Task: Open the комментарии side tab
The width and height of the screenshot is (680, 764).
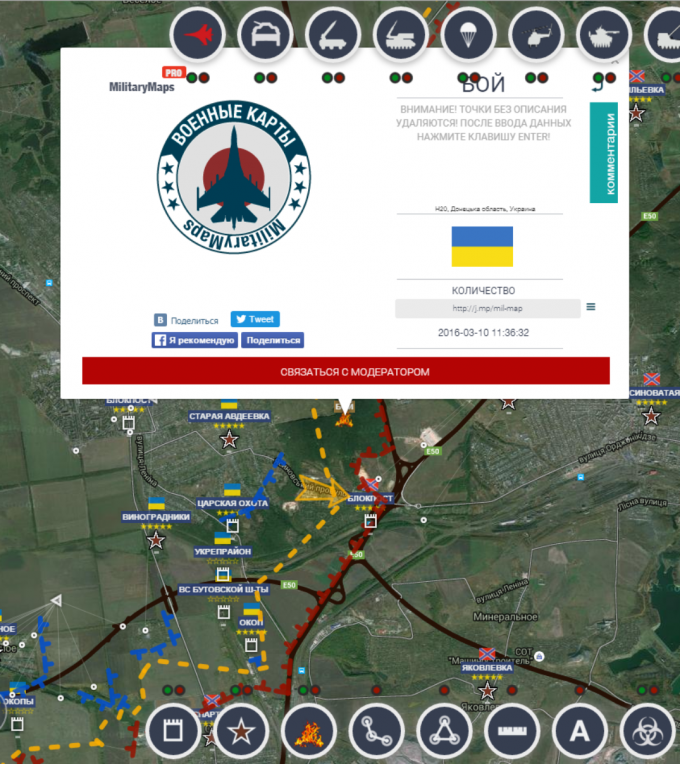Action: (603, 153)
